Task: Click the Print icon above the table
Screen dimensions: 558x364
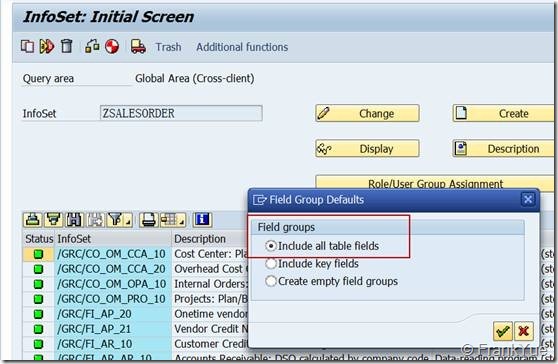Action: pos(148,220)
